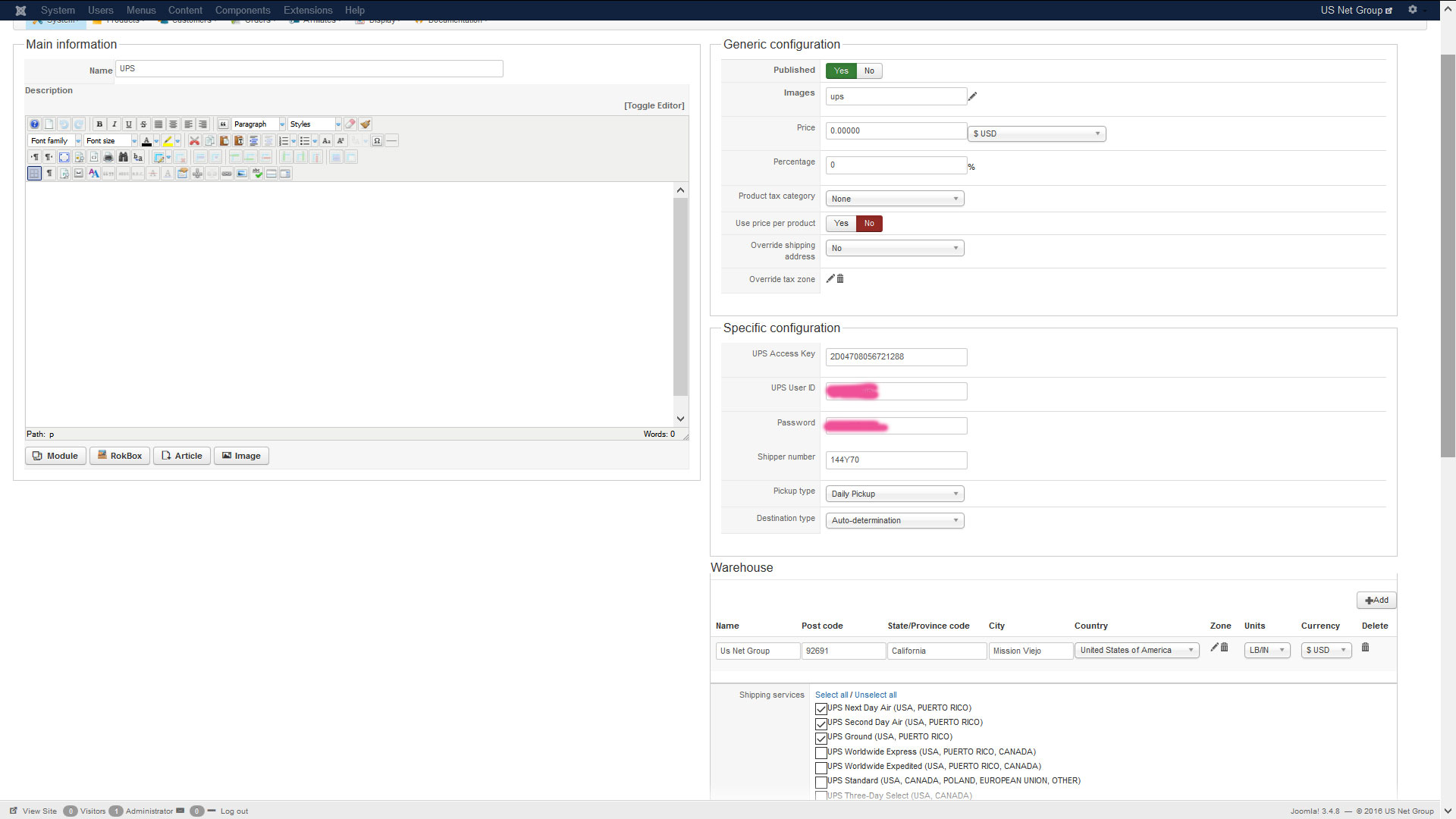
Task: Check UPS Worldwide Express service
Action: click(x=821, y=753)
